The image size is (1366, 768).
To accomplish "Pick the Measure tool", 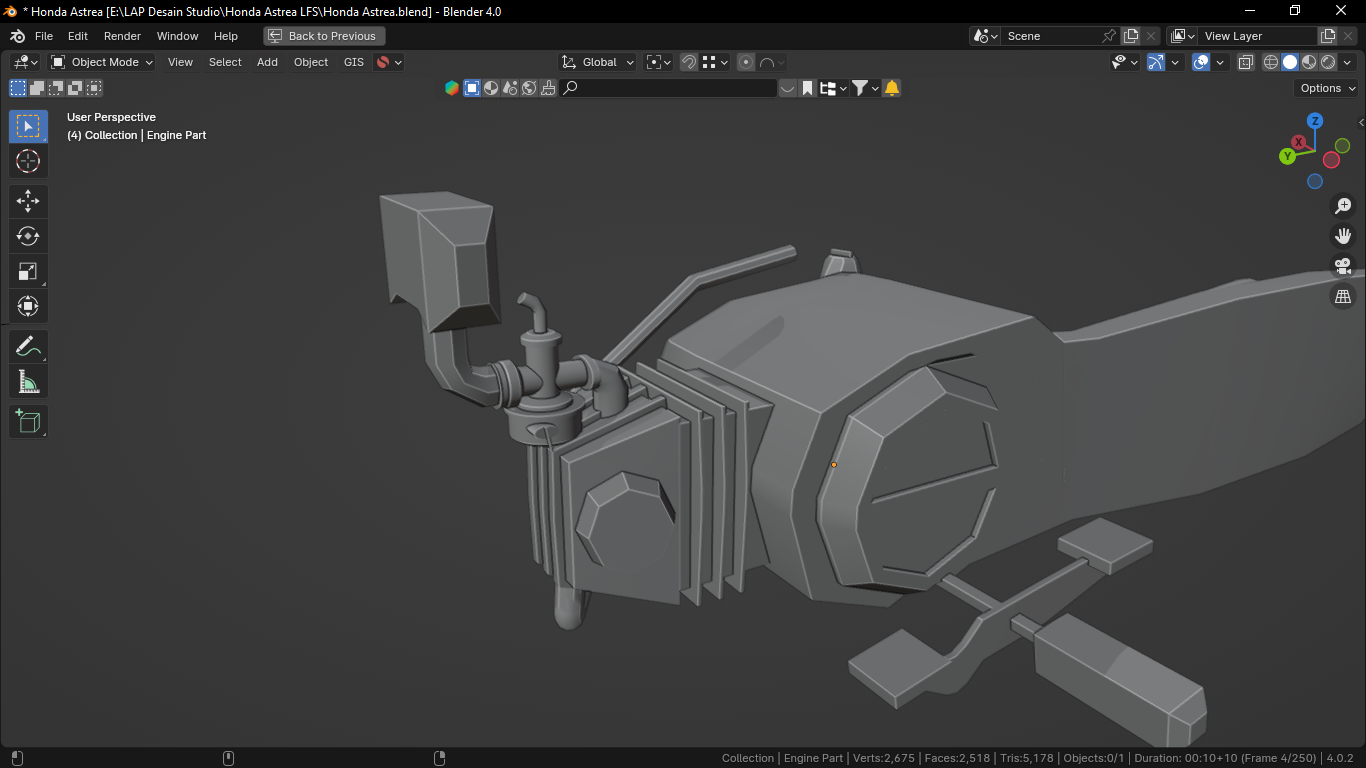I will click(x=28, y=382).
